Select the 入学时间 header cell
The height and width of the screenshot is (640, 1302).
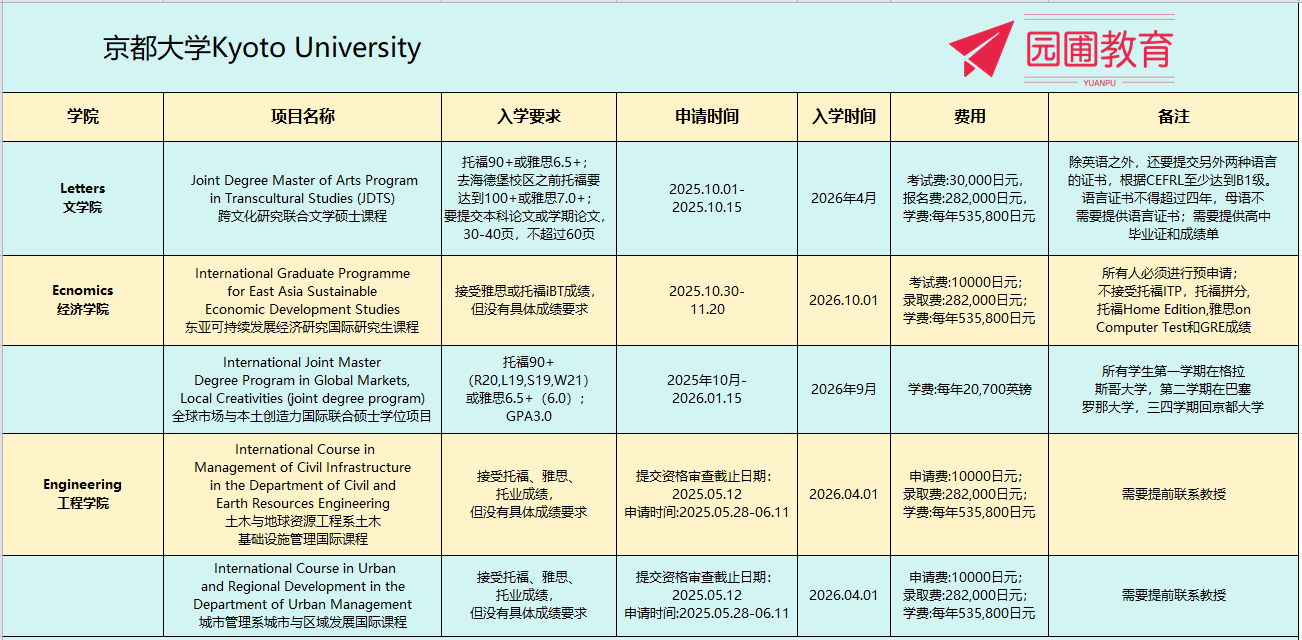(x=843, y=117)
